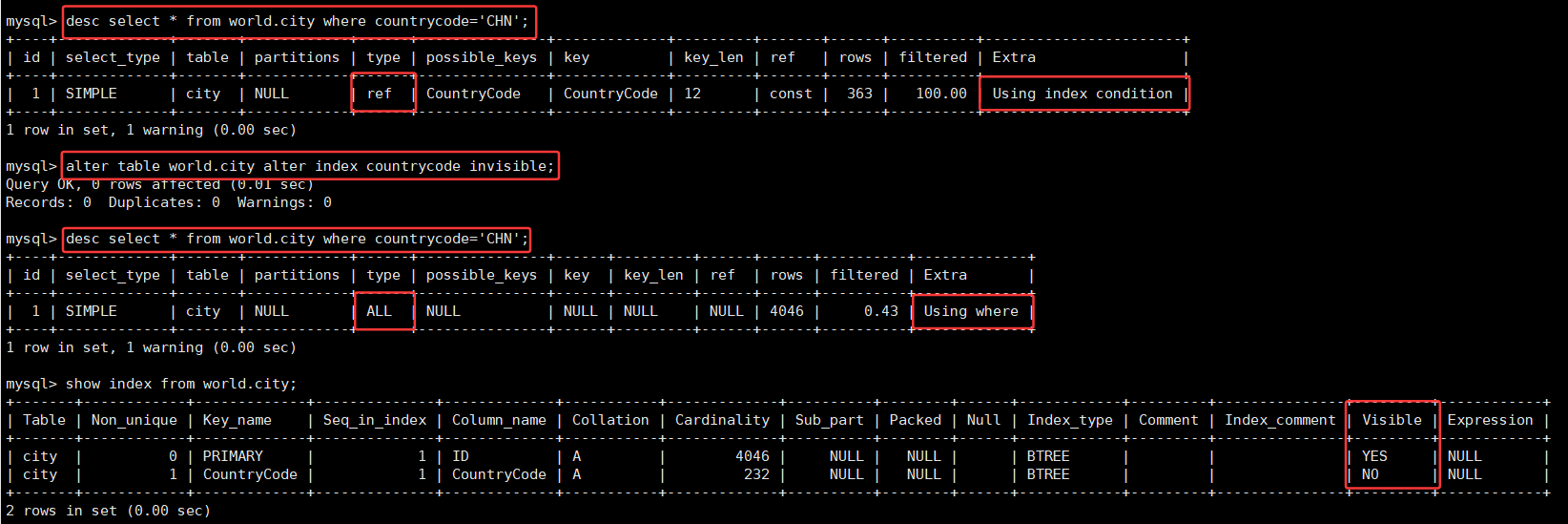This screenshot has height=524, width=1568.
Task: Click the 'SIMPLE' select_type in the first explain result
Action: tap(92, 94)
